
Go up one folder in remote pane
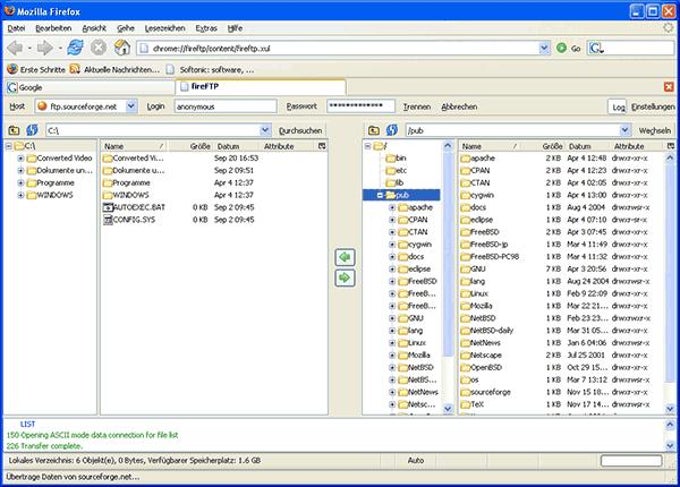click(x=373, y=130)
